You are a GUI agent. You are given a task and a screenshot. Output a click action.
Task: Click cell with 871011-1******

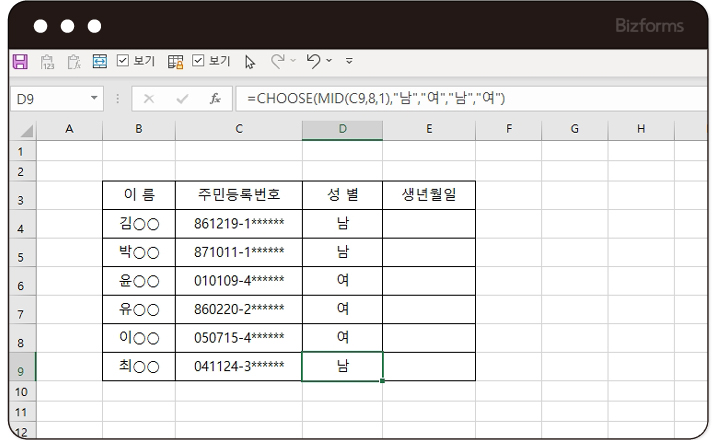(239, 252)
